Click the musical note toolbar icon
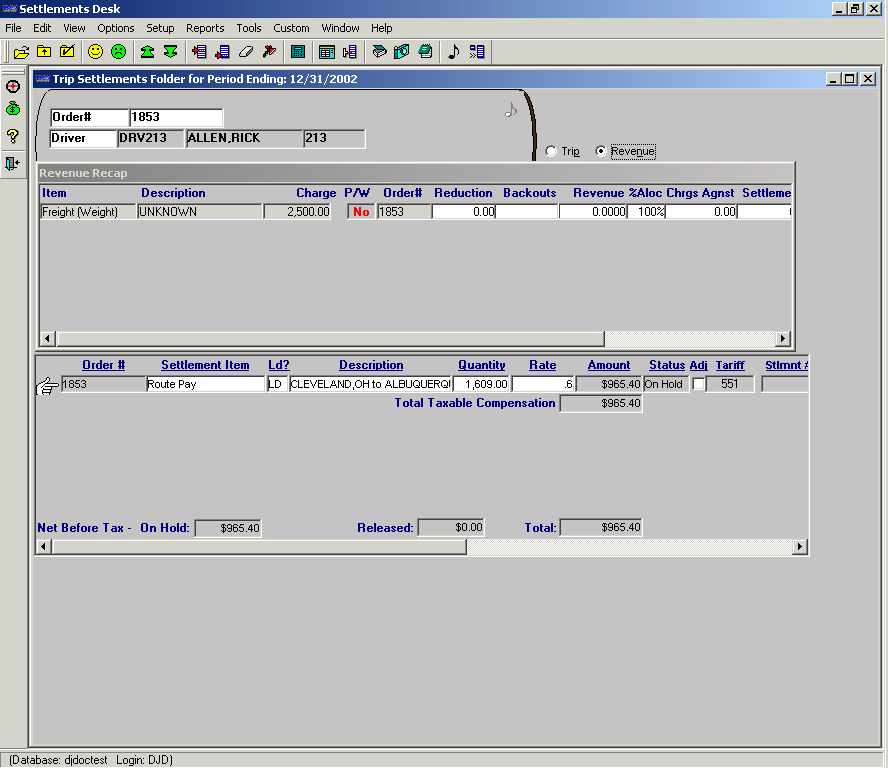 tap(453, 52)
